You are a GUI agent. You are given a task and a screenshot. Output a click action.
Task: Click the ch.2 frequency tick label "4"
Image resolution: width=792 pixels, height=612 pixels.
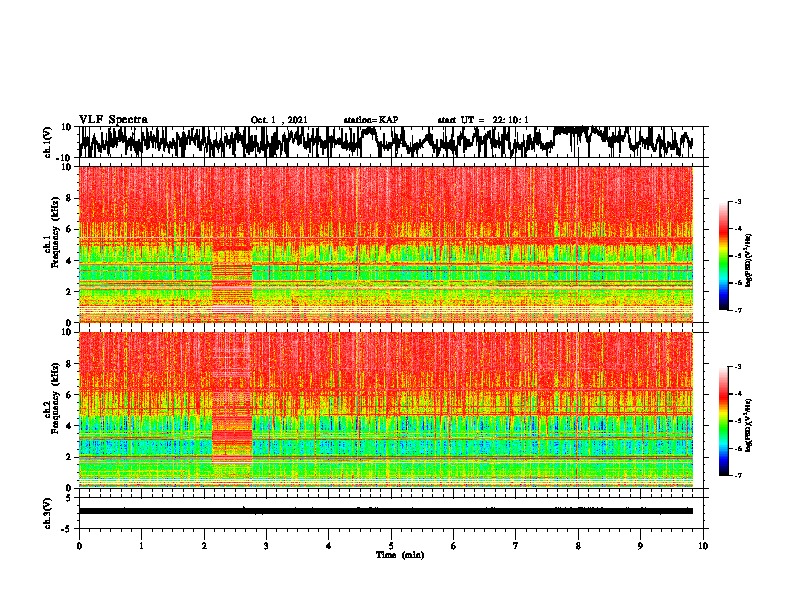70,426
